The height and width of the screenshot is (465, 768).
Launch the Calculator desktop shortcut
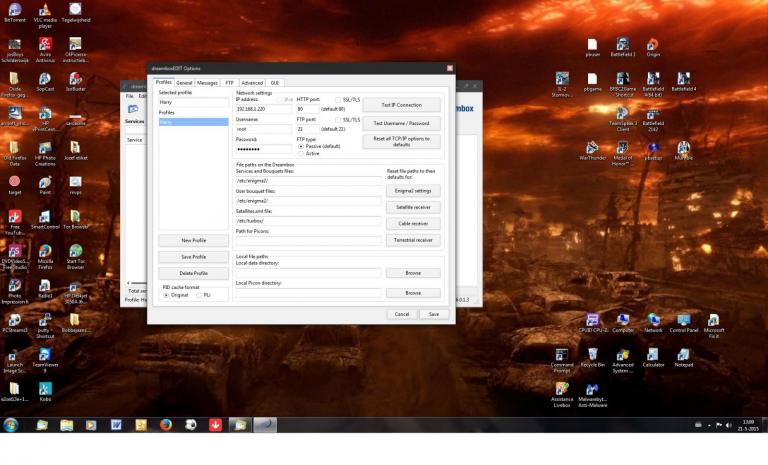(x=653, y=354)
